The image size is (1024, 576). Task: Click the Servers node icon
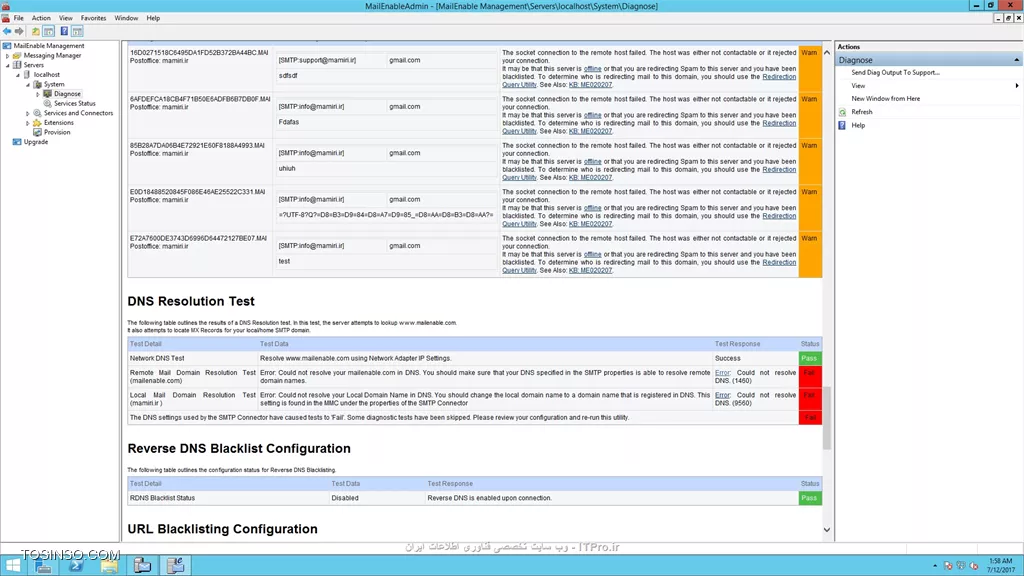(x=17, y=65)
